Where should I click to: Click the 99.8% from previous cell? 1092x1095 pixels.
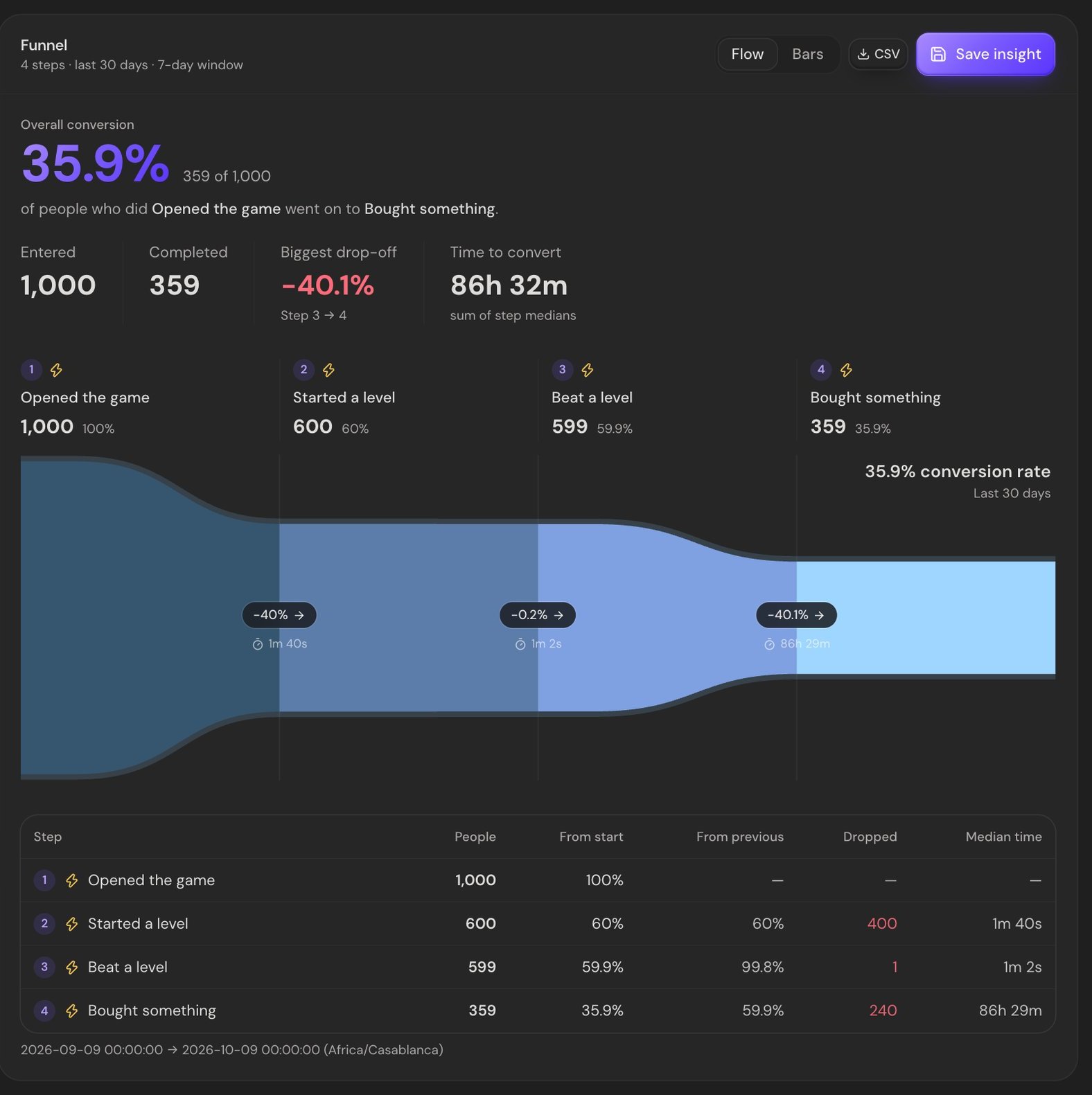[x=762, y=968]
